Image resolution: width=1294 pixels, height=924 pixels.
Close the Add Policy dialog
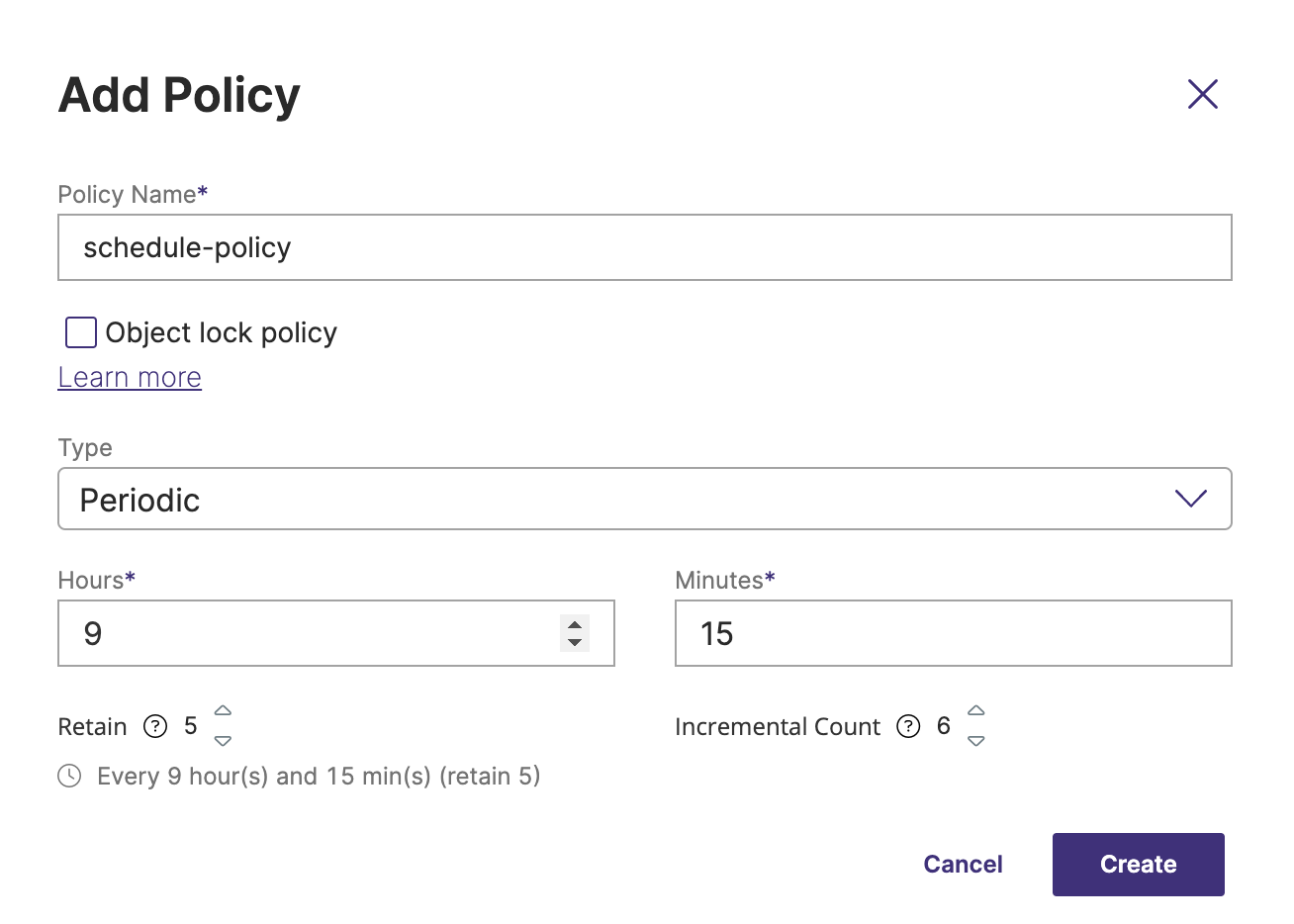point(1202,95)
